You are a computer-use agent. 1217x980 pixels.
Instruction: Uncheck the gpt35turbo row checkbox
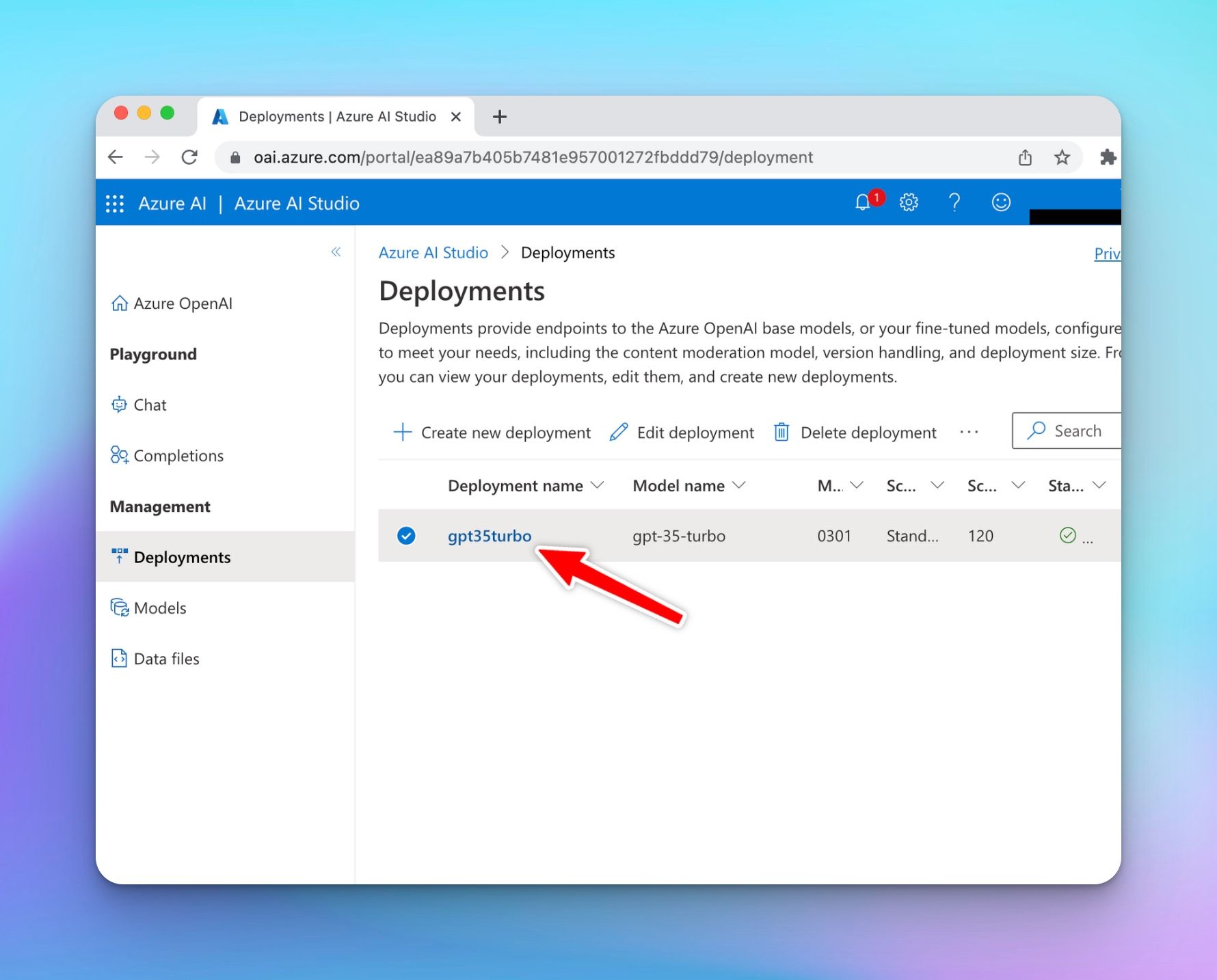[406, 536]
